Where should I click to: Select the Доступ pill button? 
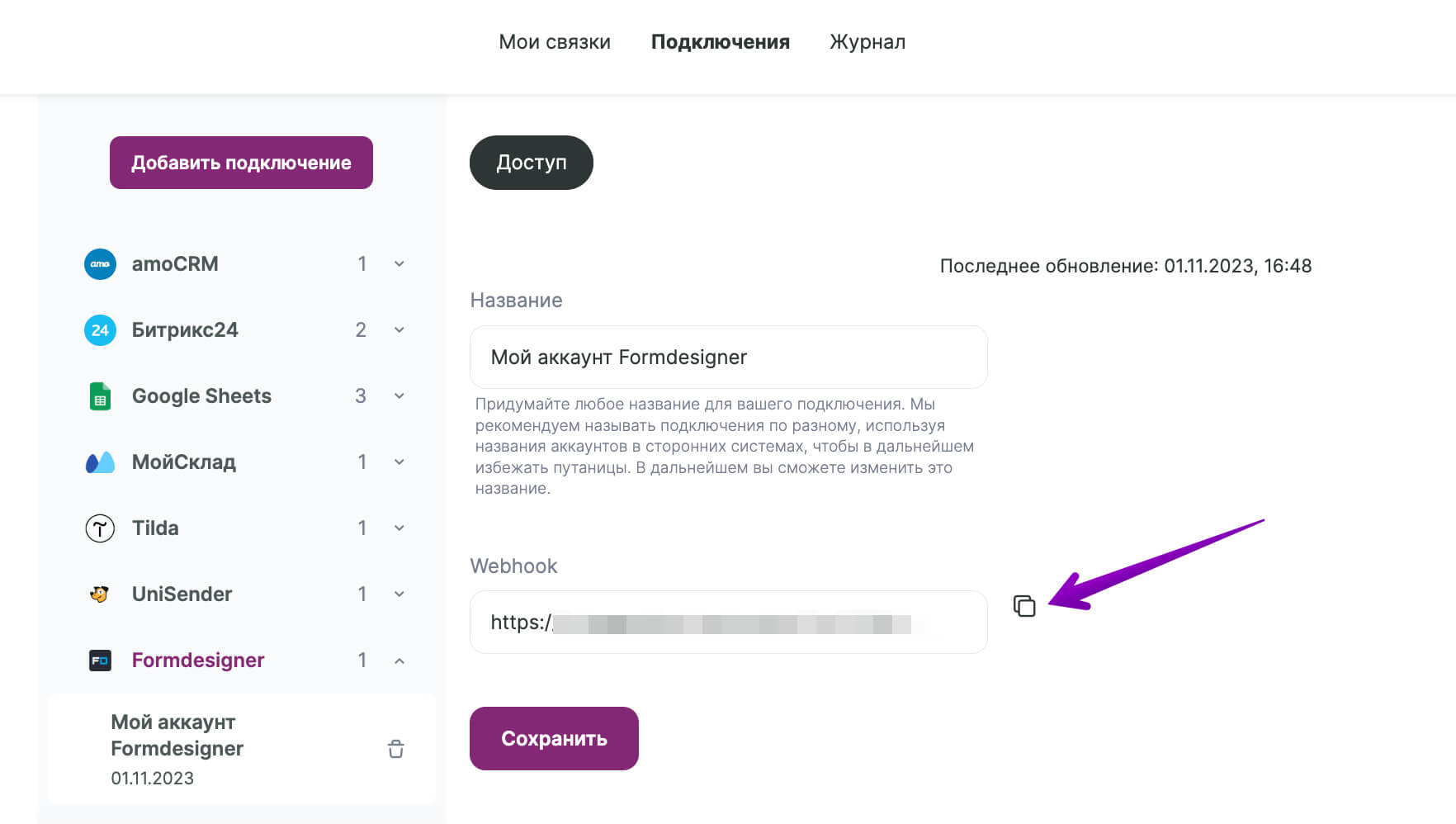(x=532, y=163)
